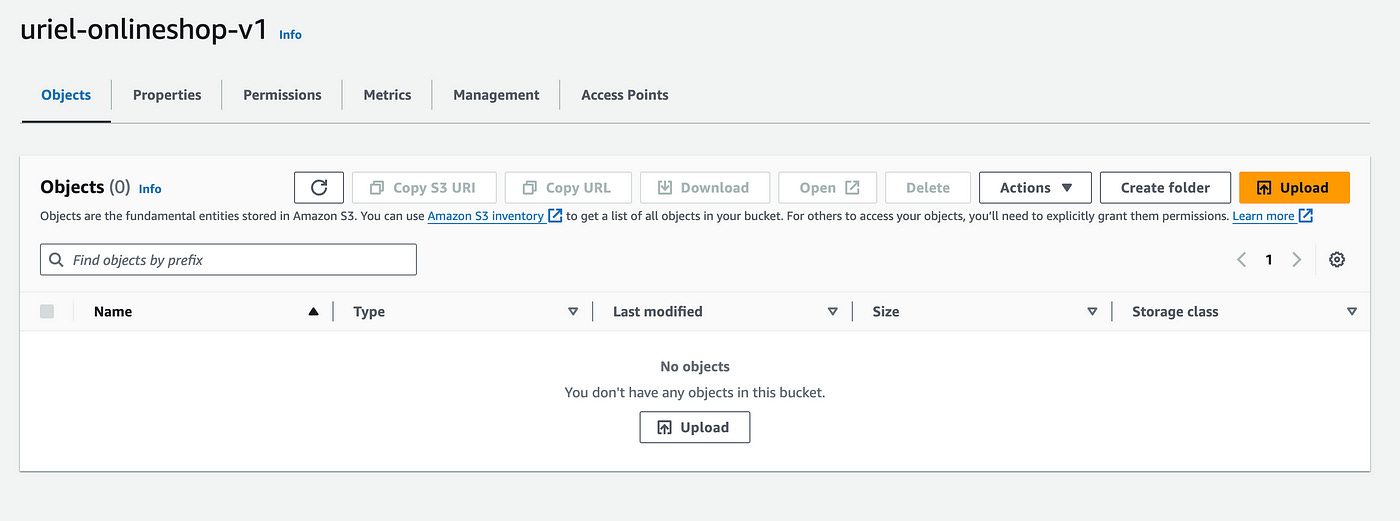
Task: Click the Type column header
Action: (369, 312)
